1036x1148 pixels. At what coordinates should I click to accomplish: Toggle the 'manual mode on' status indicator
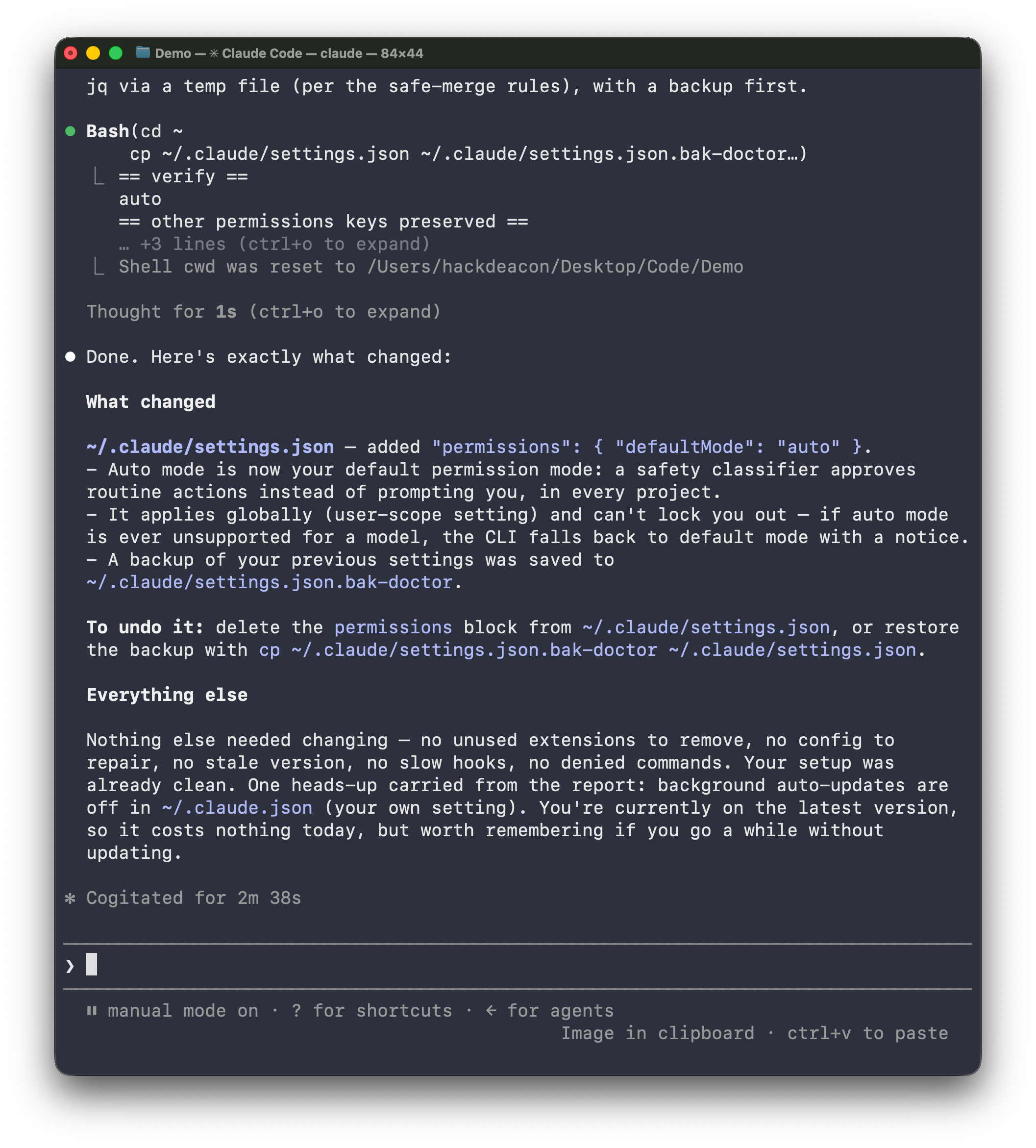(x=173, y=1011)
